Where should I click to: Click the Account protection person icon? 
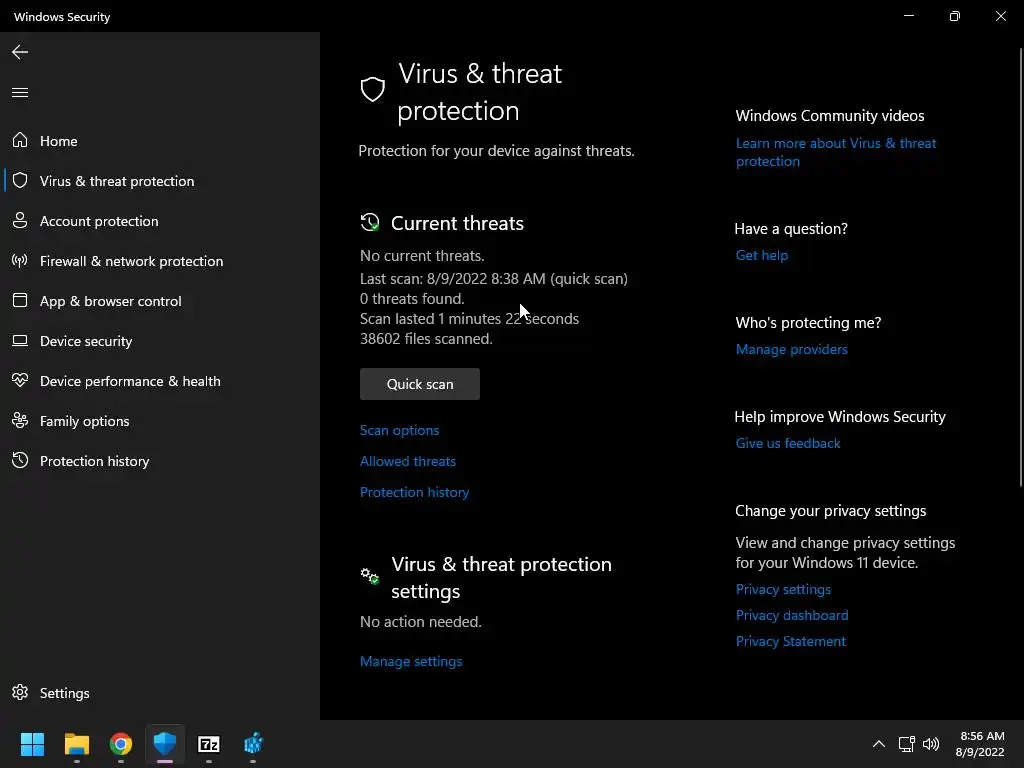click(20, 221)
